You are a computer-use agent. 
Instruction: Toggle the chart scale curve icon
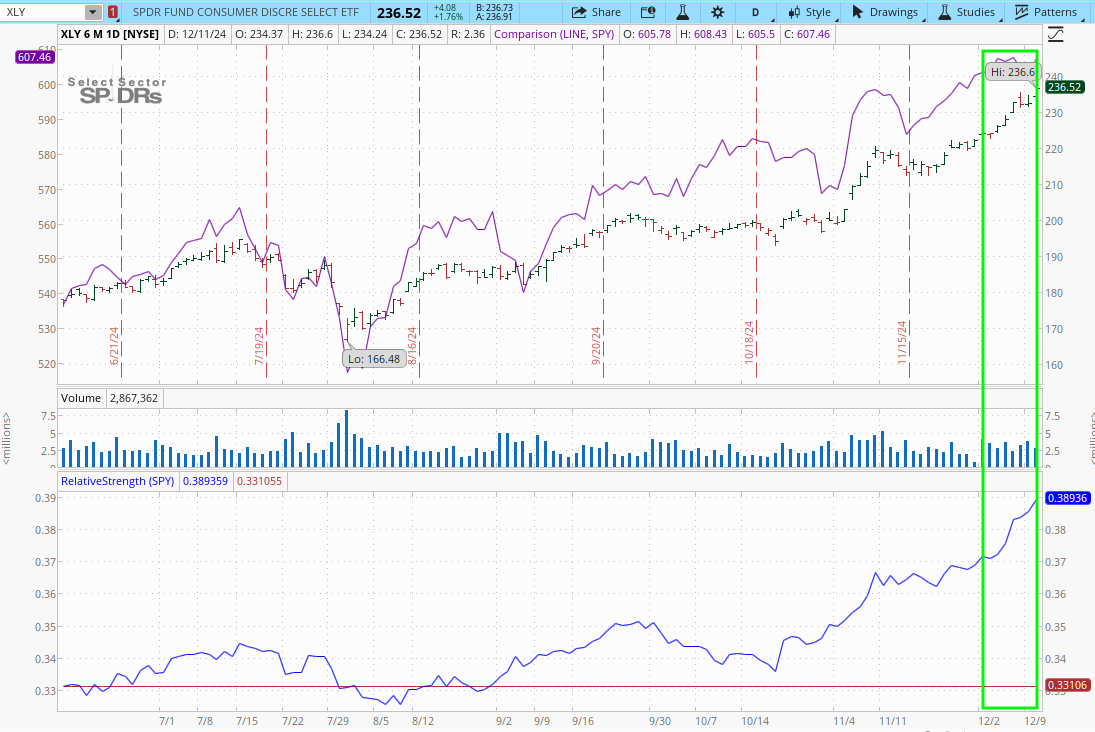click(x=1056, y=35)
